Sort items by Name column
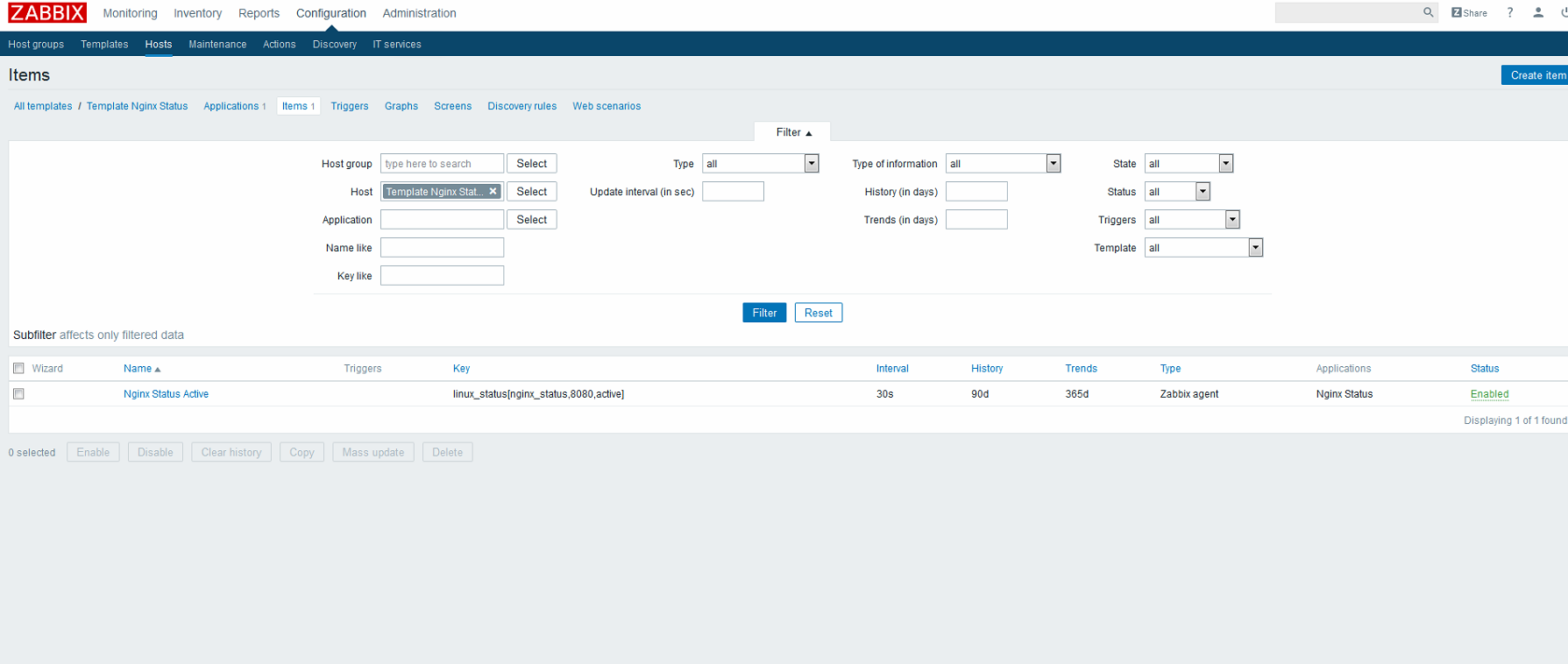Screen dimensions: 1568x664 142,369
